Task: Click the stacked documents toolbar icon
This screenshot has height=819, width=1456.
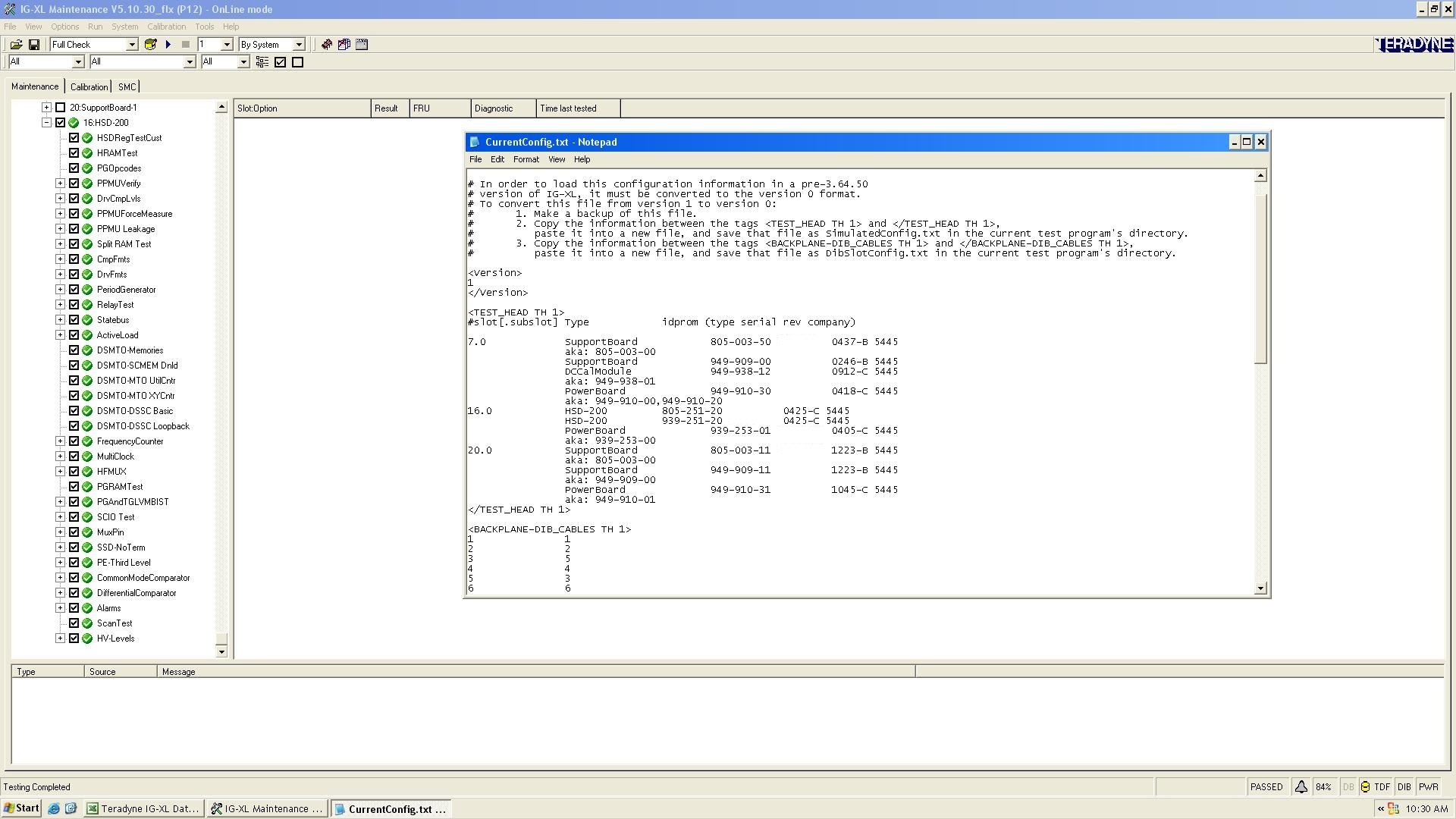Action: [x=344, y=45]
